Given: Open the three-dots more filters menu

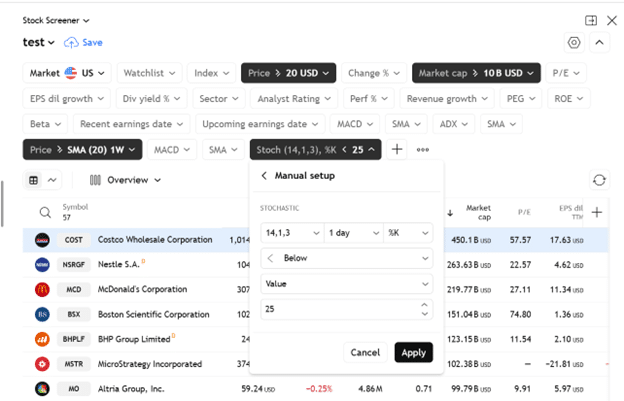Looking at the screenshot, I should point(423,150).
